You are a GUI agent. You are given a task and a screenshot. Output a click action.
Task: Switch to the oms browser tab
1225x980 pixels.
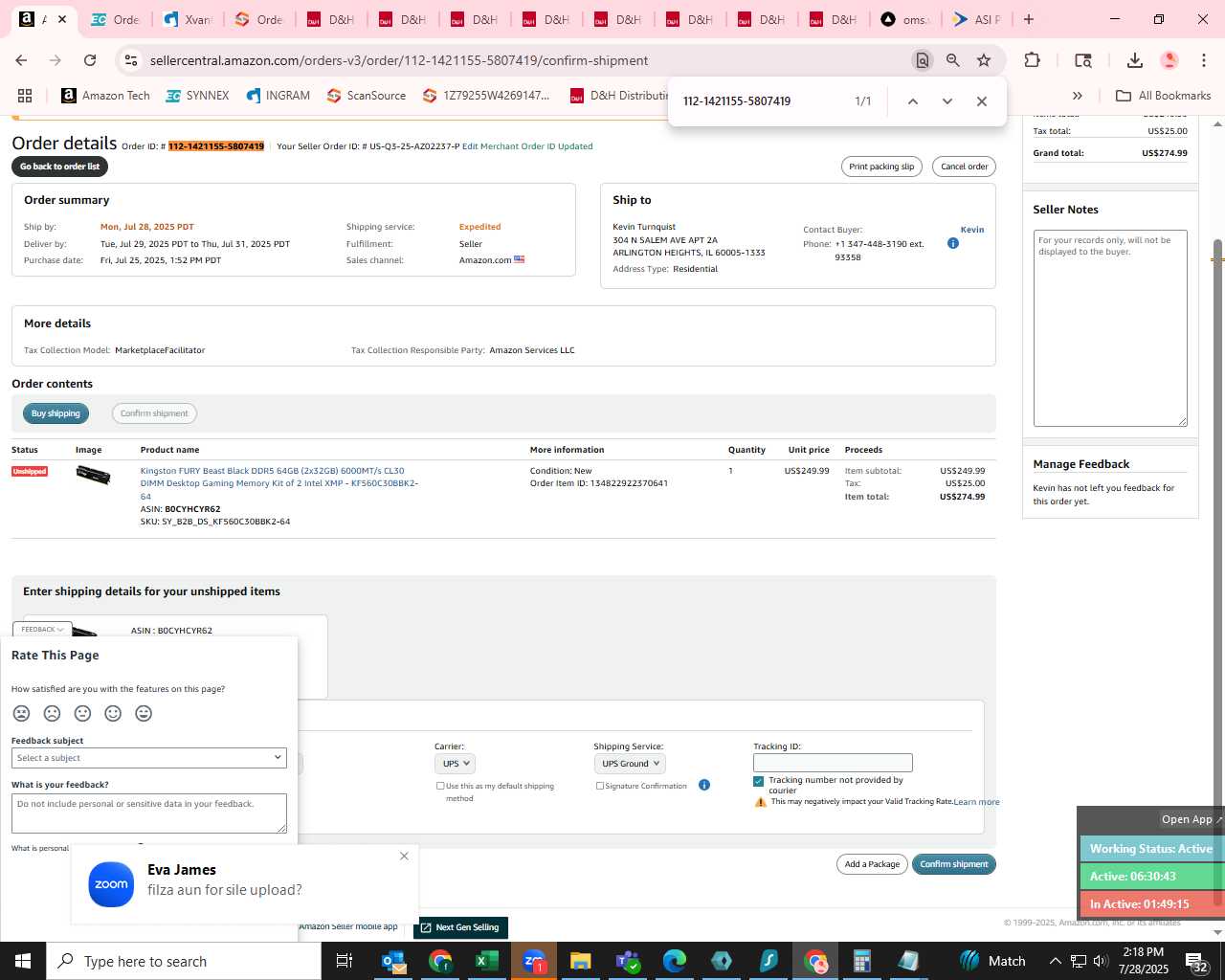pyautogui.click(x=905, y=19)
